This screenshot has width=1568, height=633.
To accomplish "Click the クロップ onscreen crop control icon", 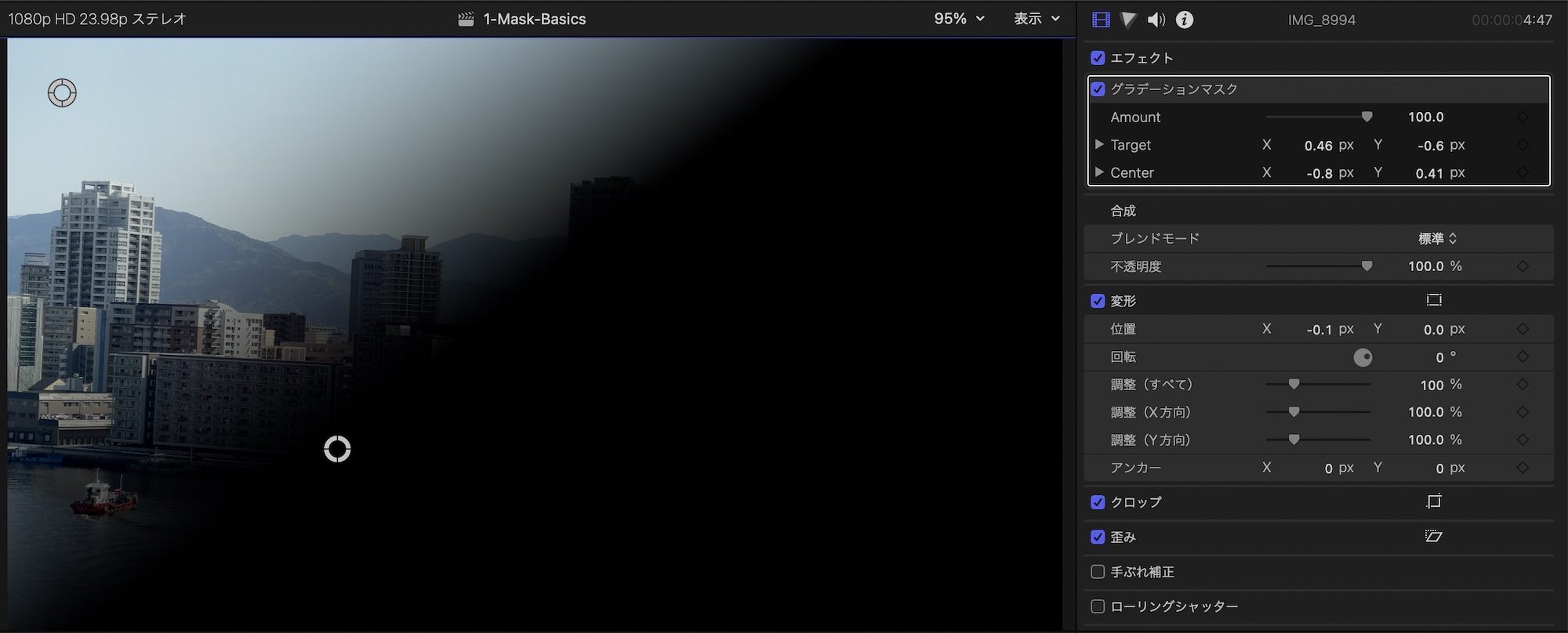I will coord(1434,501).
